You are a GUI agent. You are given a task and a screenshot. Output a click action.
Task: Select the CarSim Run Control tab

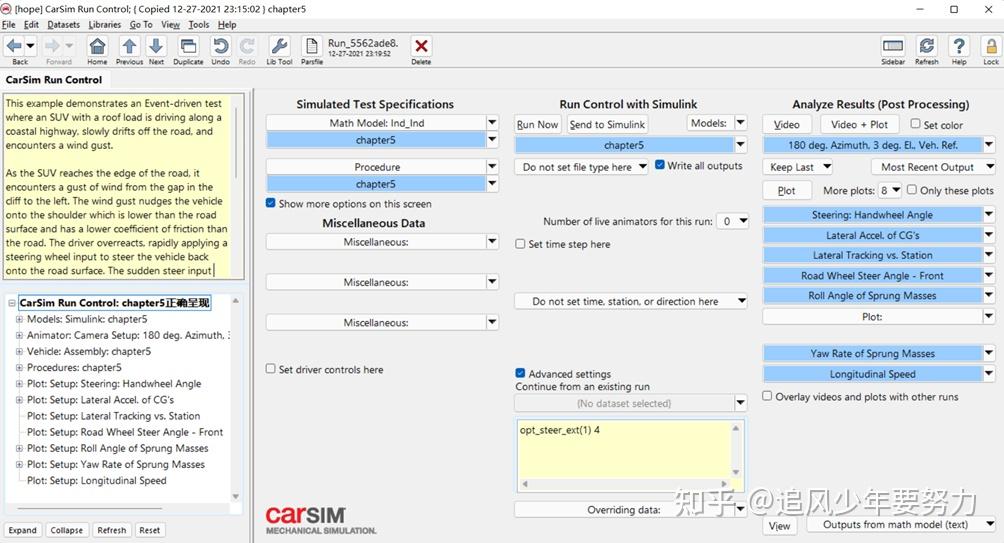[54, 80]
